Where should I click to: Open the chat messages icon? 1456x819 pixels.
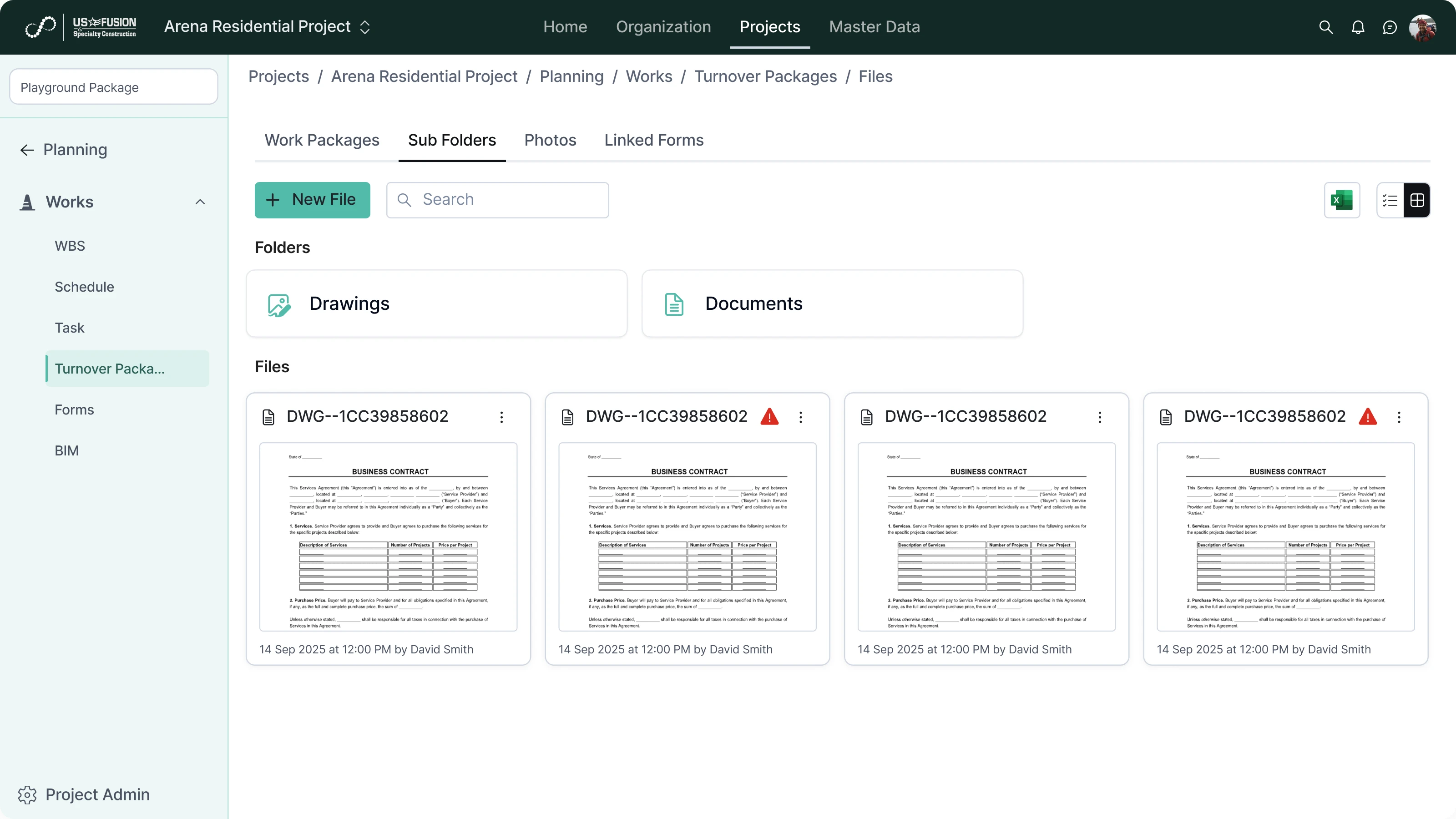pyautogui.click(x=1389, y=27)
